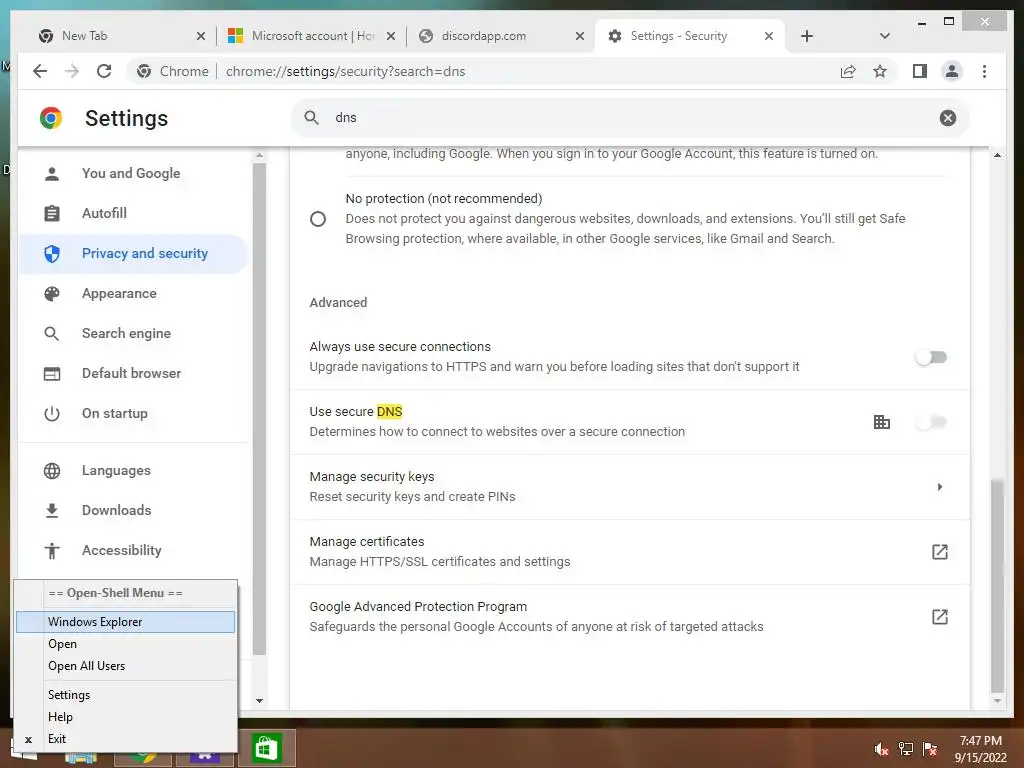Expand the tab search dropdown arrow
The width and height of the screenshot is (1024, 768).
[884, 36]
